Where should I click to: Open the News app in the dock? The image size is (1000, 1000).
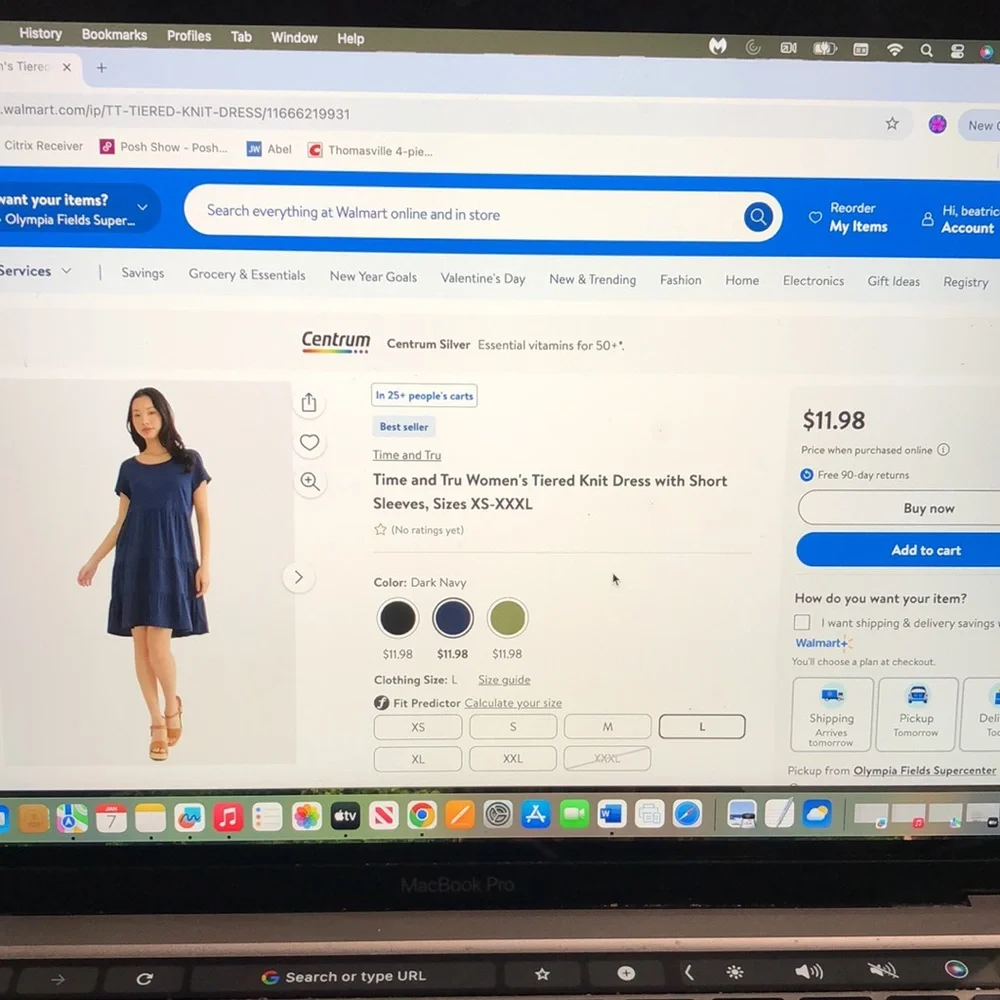[383, 815]
